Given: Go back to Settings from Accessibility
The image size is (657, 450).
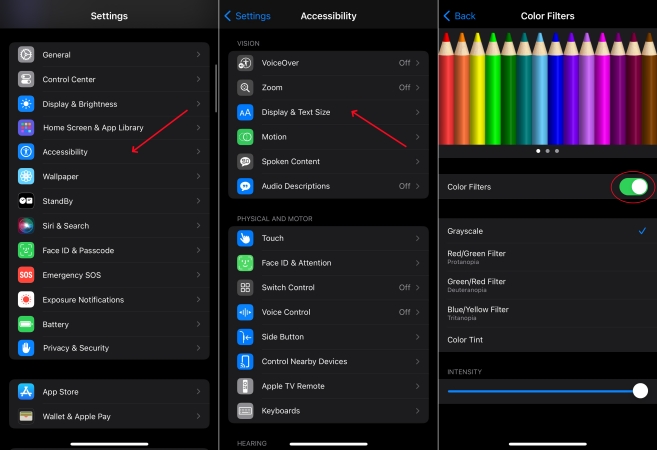Looking at the screenshot, I should pos(247,16).
